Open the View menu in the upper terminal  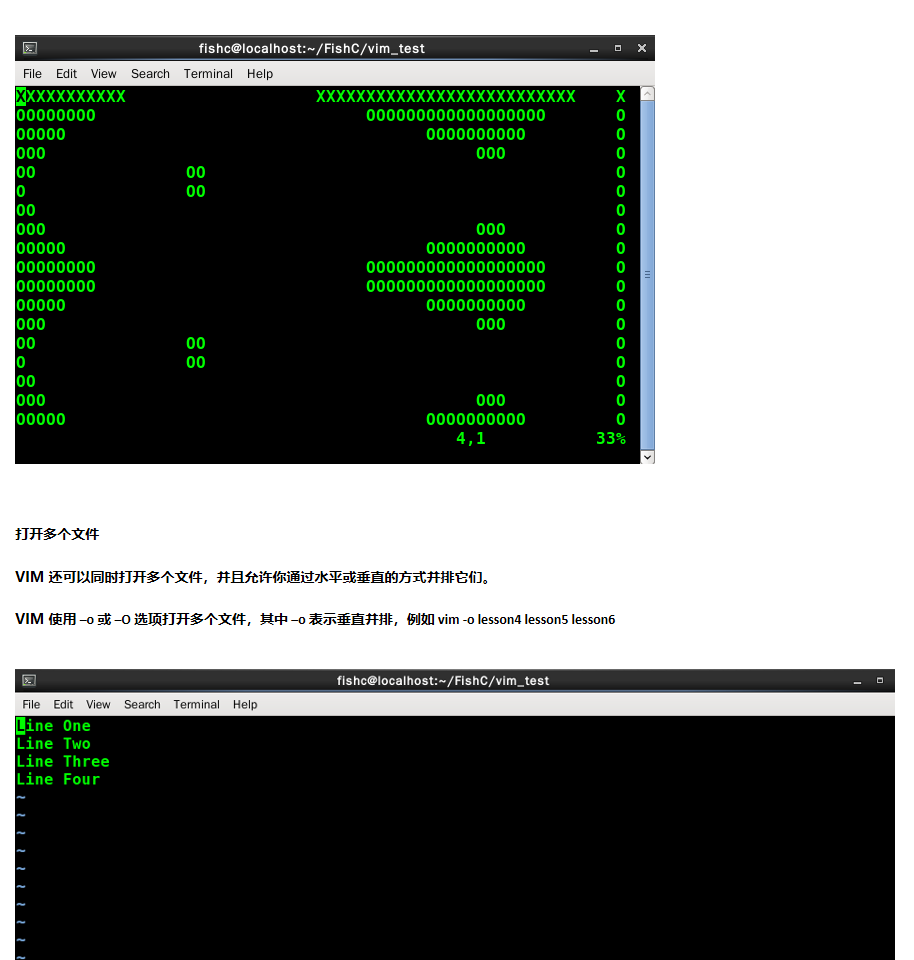(x=103, y=74)
